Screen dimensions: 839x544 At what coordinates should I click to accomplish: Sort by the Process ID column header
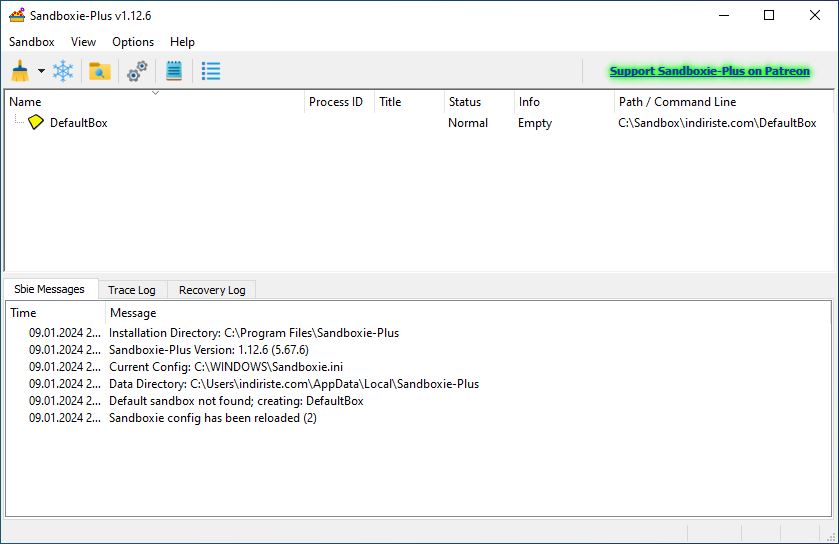point(339,102)
